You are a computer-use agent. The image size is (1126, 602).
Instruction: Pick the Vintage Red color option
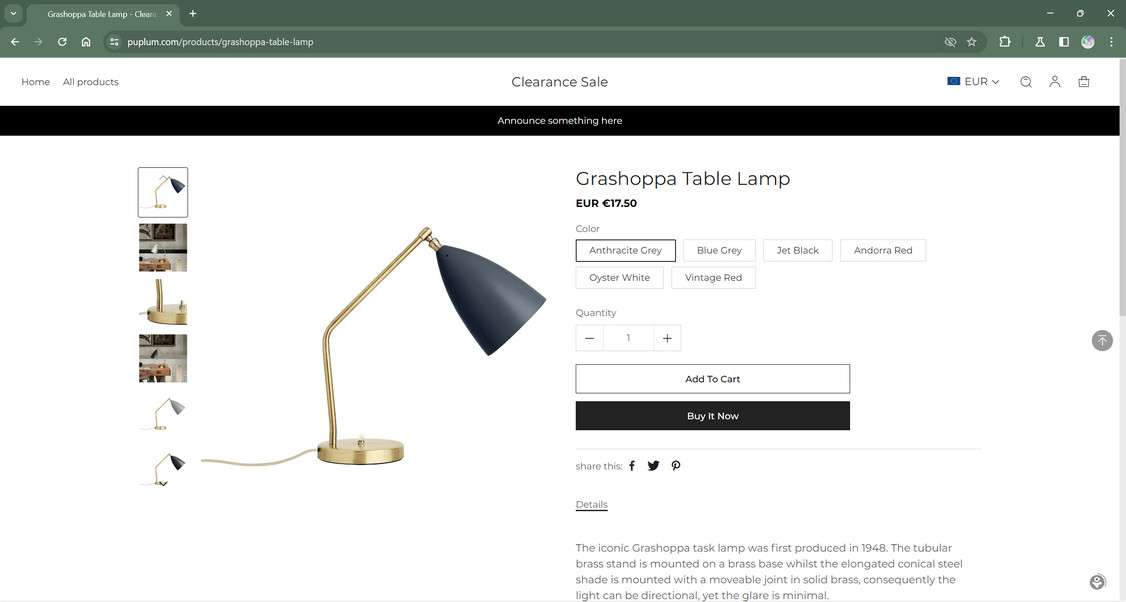tap(713, 277)
